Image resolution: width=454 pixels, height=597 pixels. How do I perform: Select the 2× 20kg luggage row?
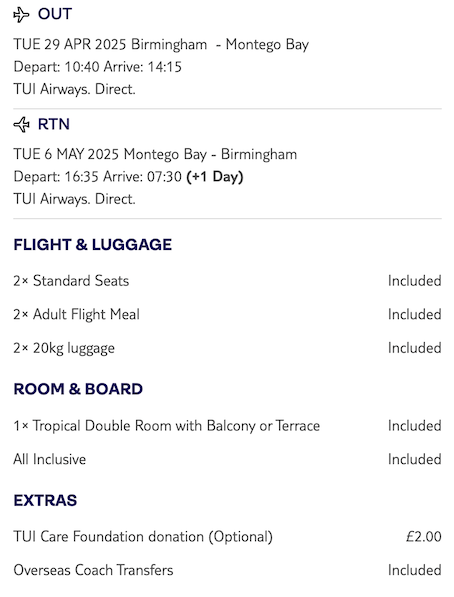227,348
